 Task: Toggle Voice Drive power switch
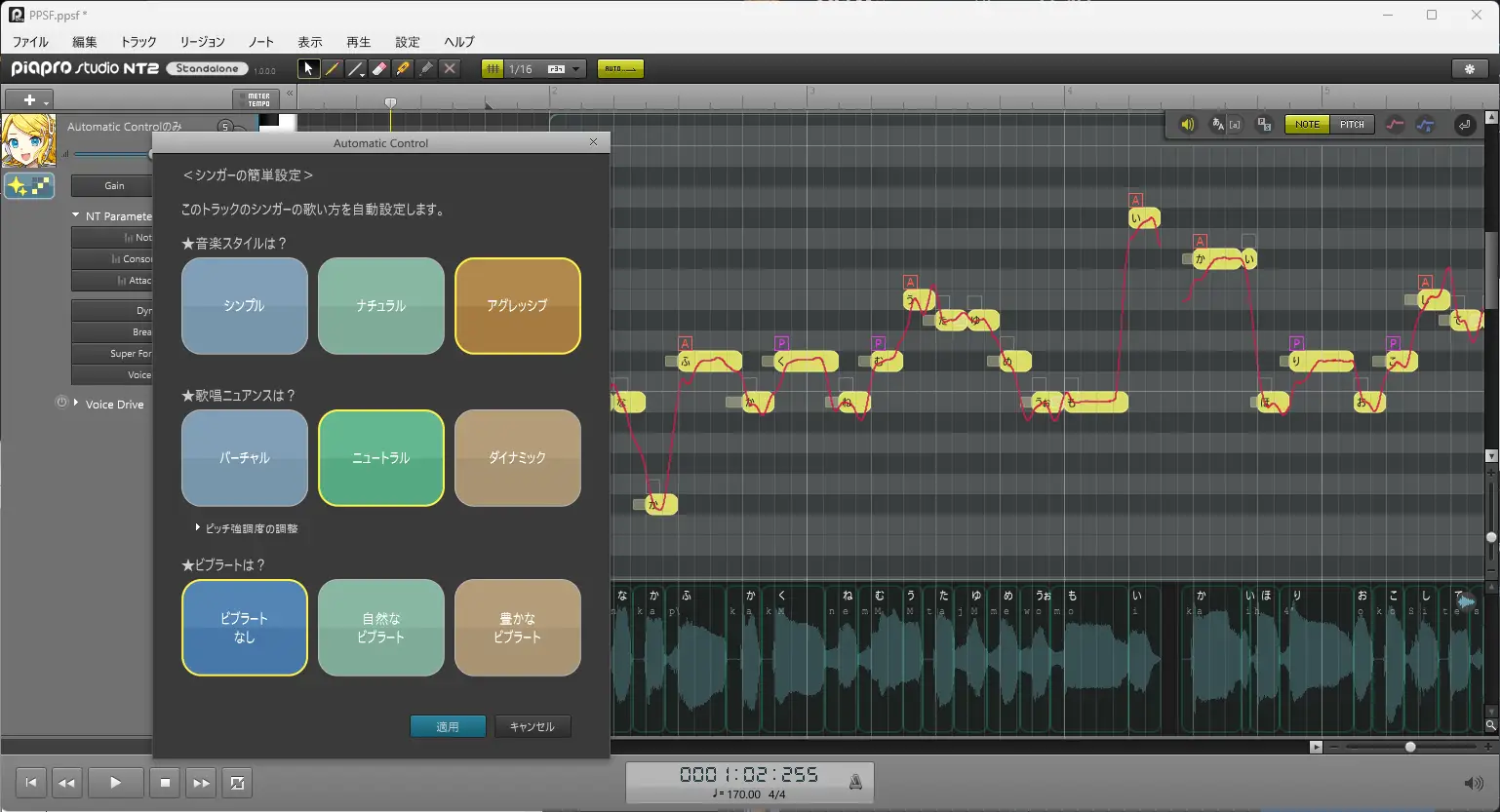[59, 404]
